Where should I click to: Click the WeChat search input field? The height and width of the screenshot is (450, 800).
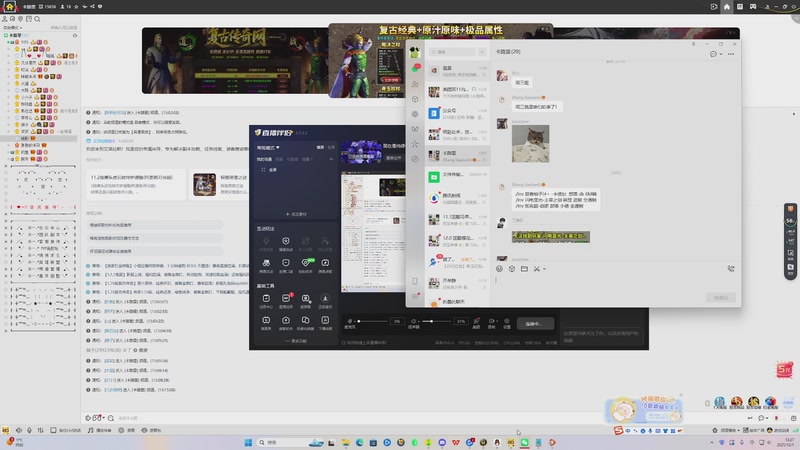click(453, 52)
